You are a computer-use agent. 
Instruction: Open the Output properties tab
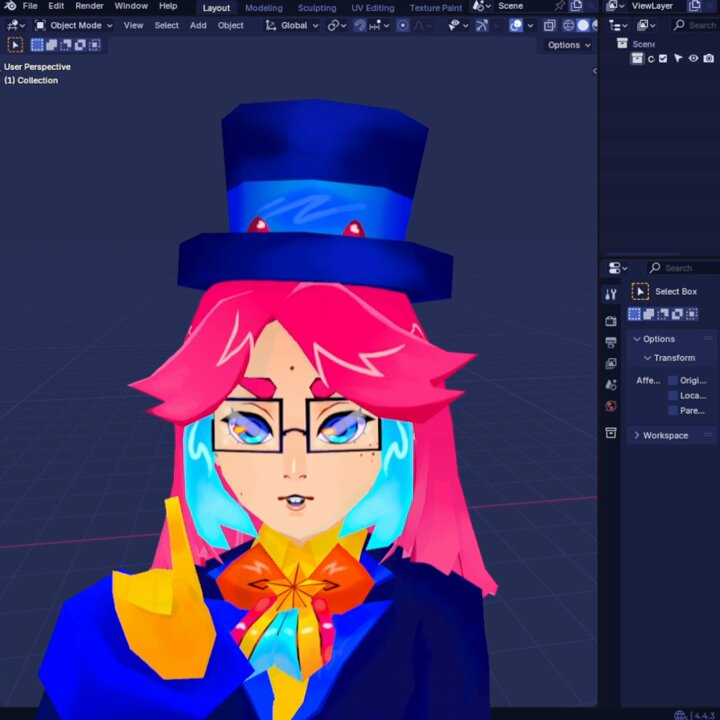(x=611, y=342)
